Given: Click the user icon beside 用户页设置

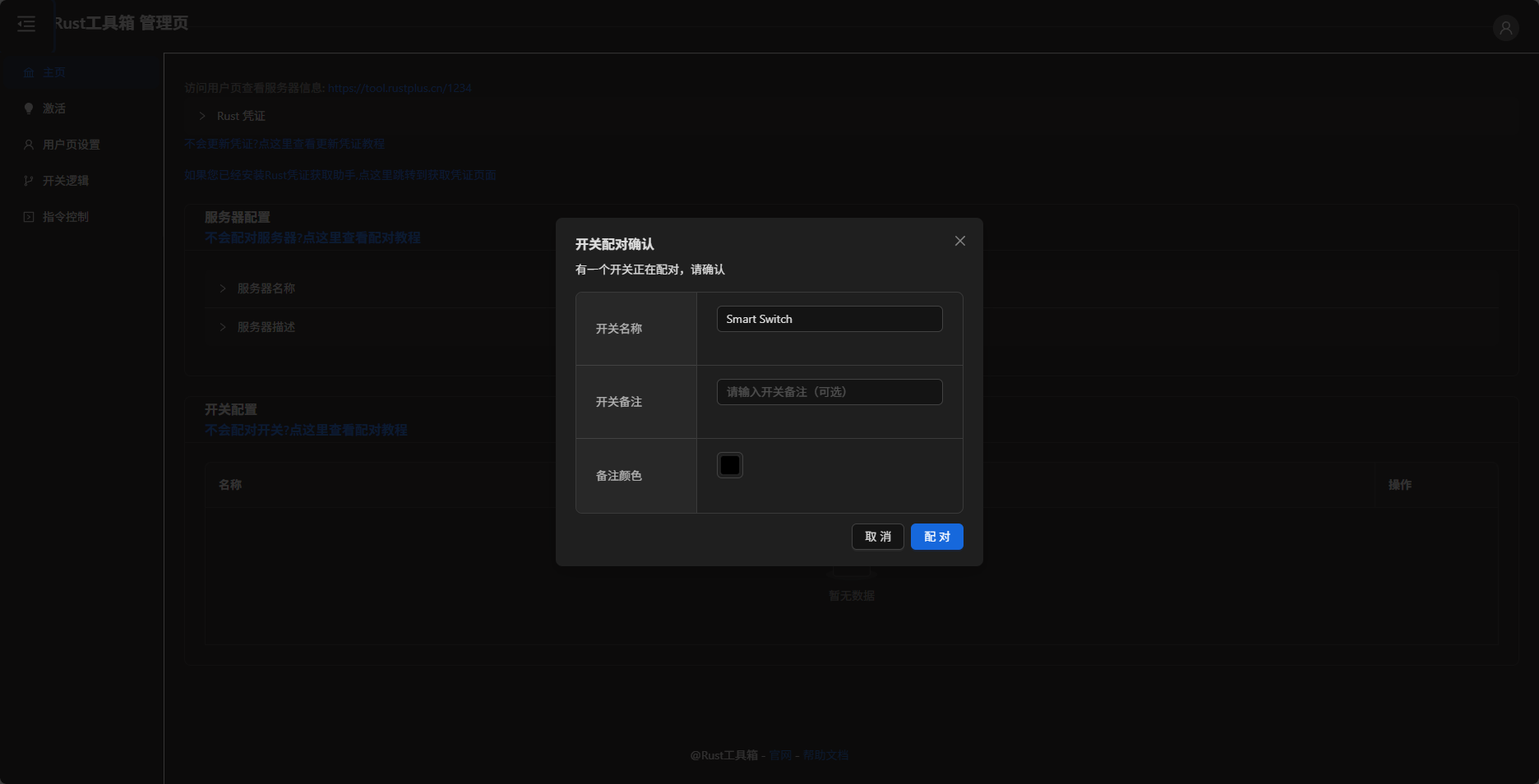Looking at the screenshot, I should click(x=29, y=145).
